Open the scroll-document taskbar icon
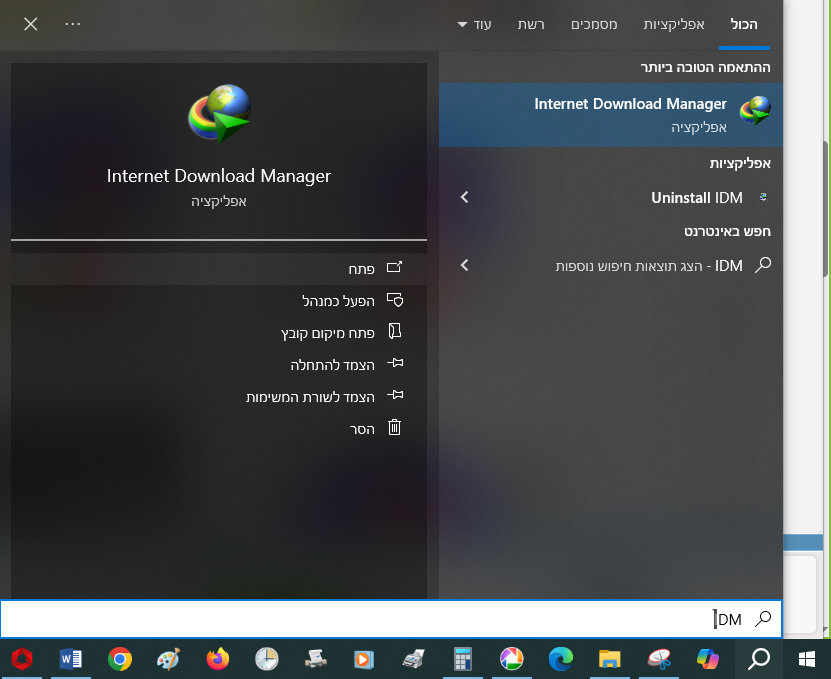The image size is (831, 679). pyautogui.click(x=316, y=659)
